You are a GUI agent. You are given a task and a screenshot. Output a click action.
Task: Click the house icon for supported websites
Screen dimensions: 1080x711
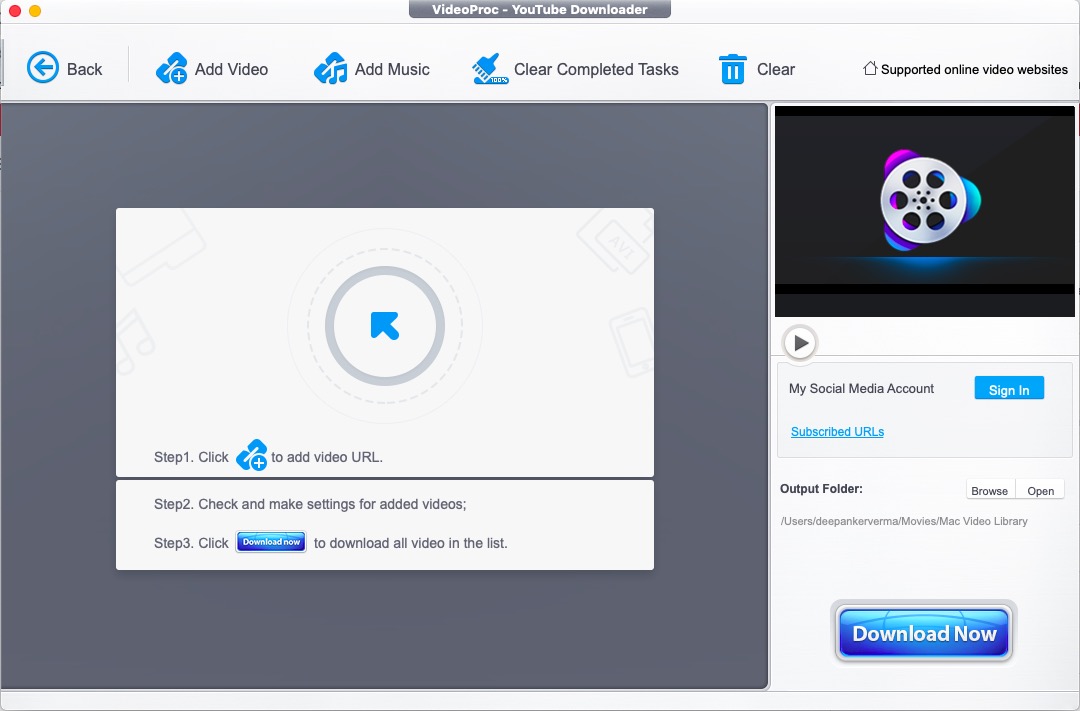click(x=870, y=69)
